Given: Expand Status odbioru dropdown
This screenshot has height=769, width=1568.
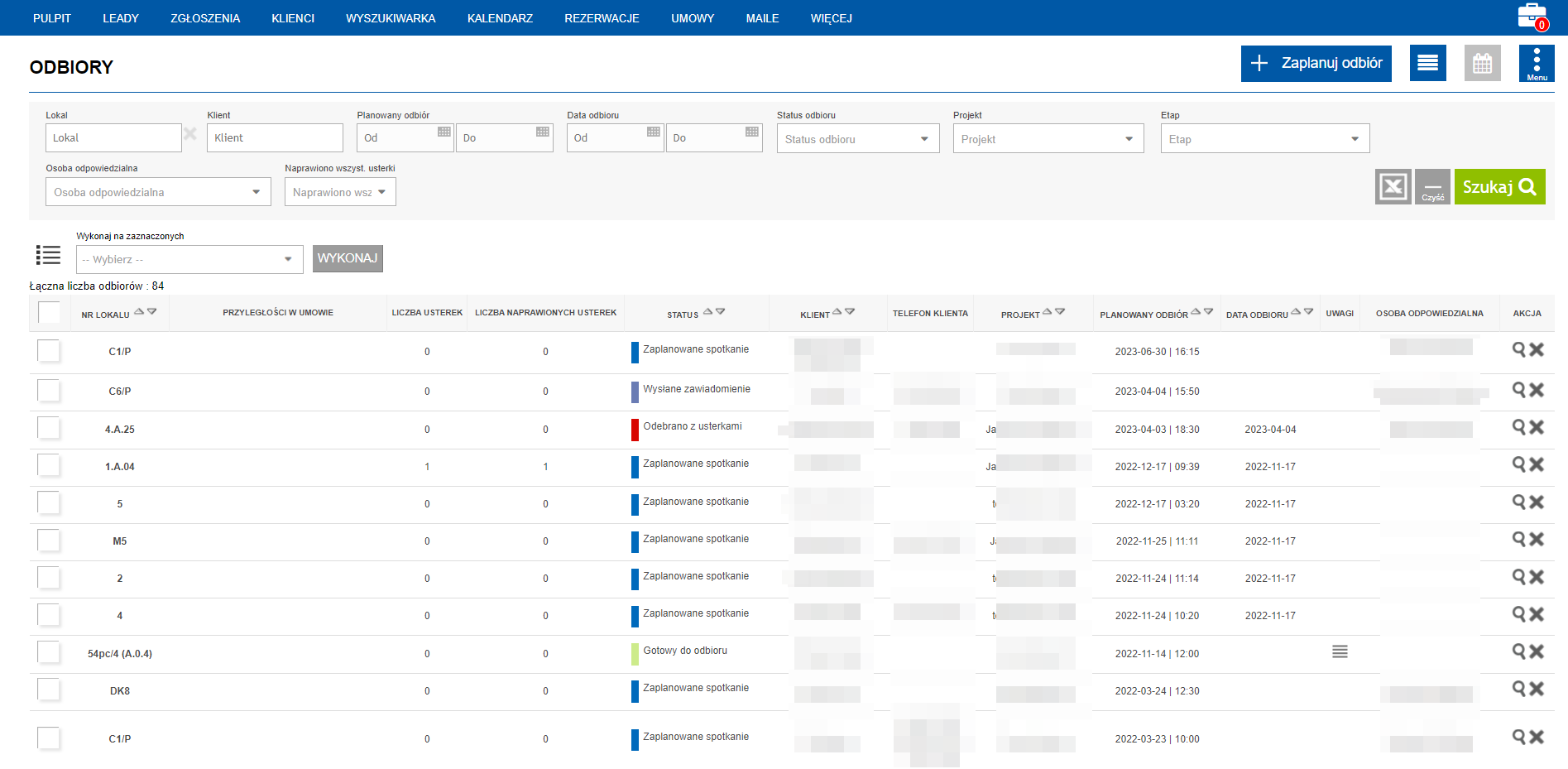Looking at the screenshot, I should click(x=858, y=138).
